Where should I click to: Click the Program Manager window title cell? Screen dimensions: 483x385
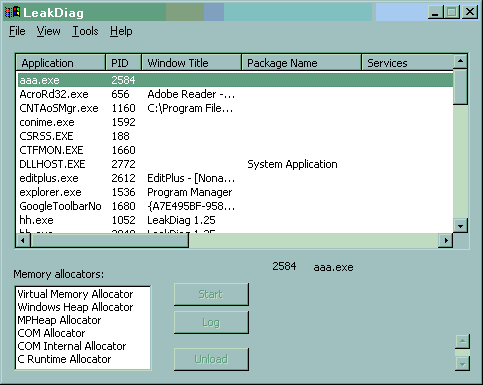click(189, 192)
